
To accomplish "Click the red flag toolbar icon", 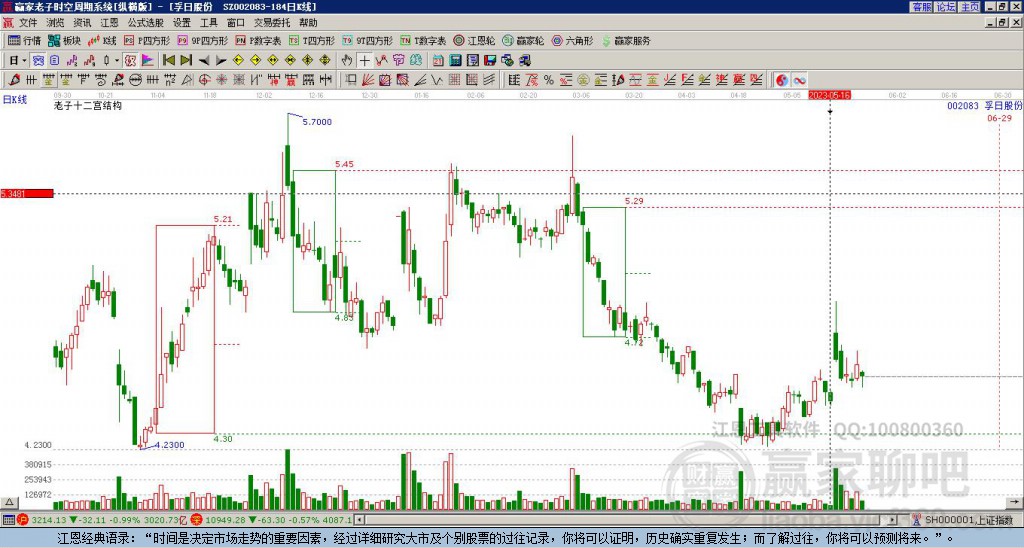I will [148, 60].
